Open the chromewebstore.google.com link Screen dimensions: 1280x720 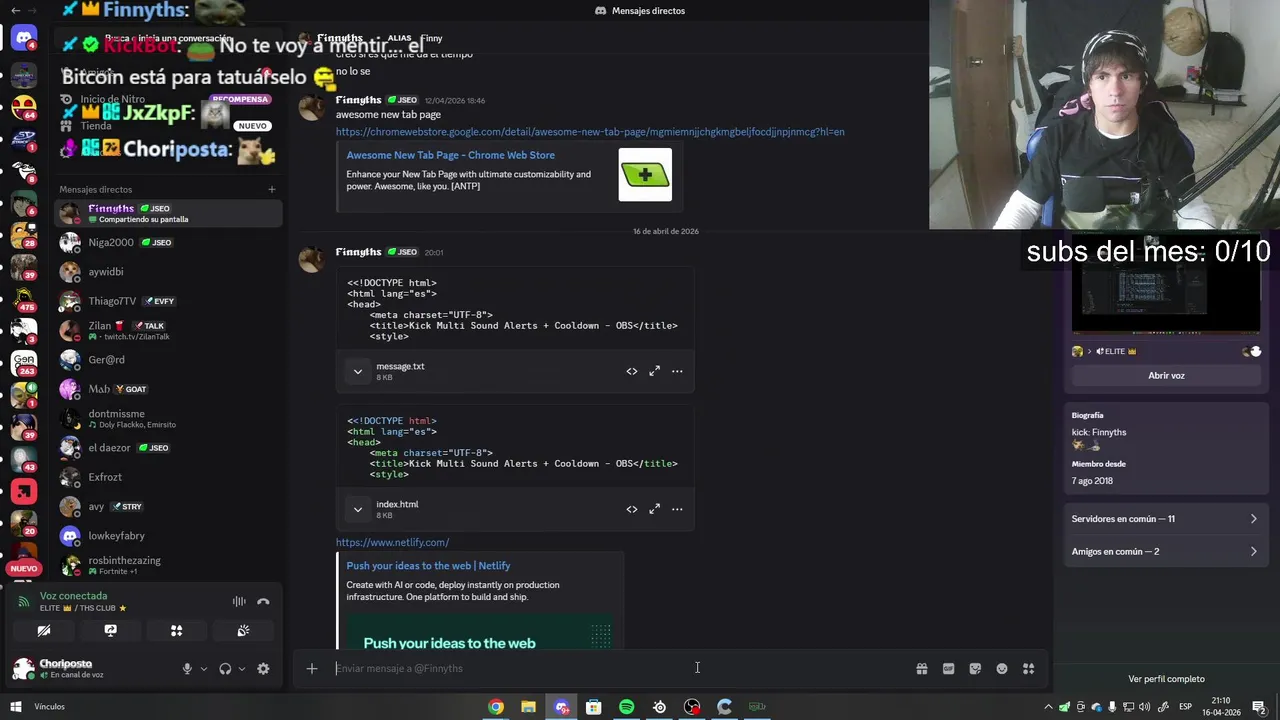[590, 131]
